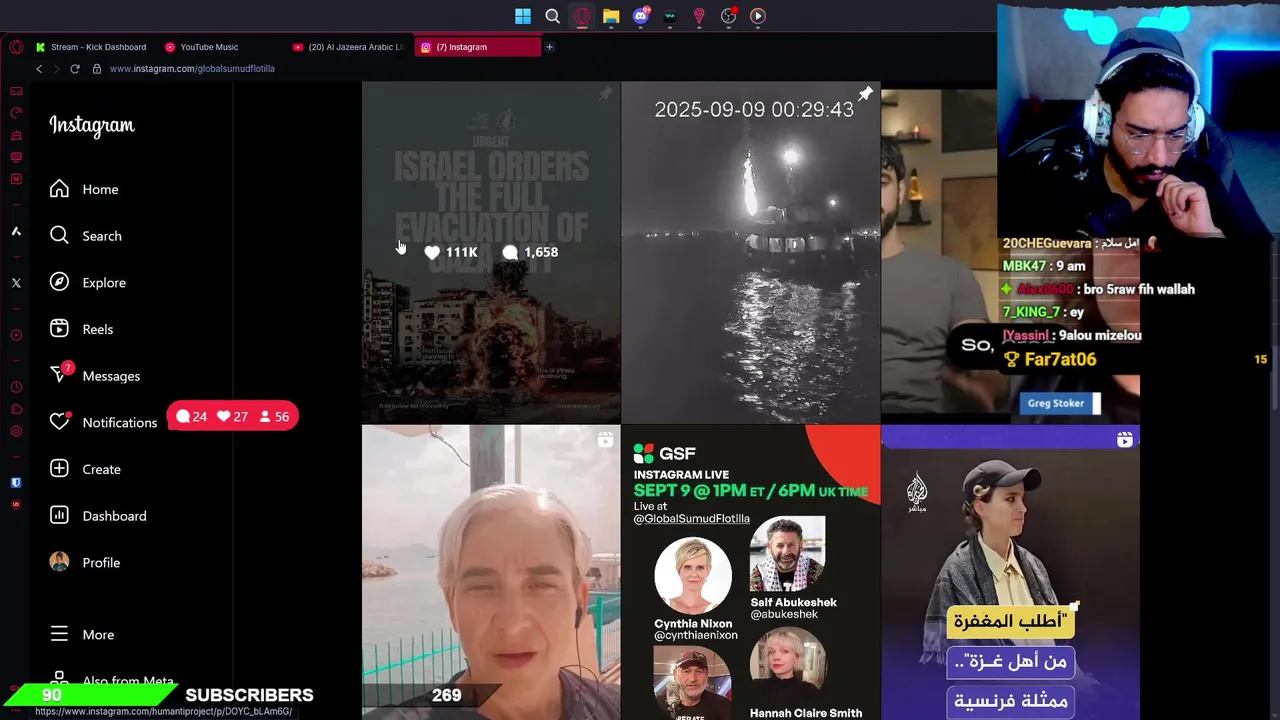The height and width of the screenshot is (720, 1280).
Task: Click the 1,658 comments count
Action: click(530, 252)
